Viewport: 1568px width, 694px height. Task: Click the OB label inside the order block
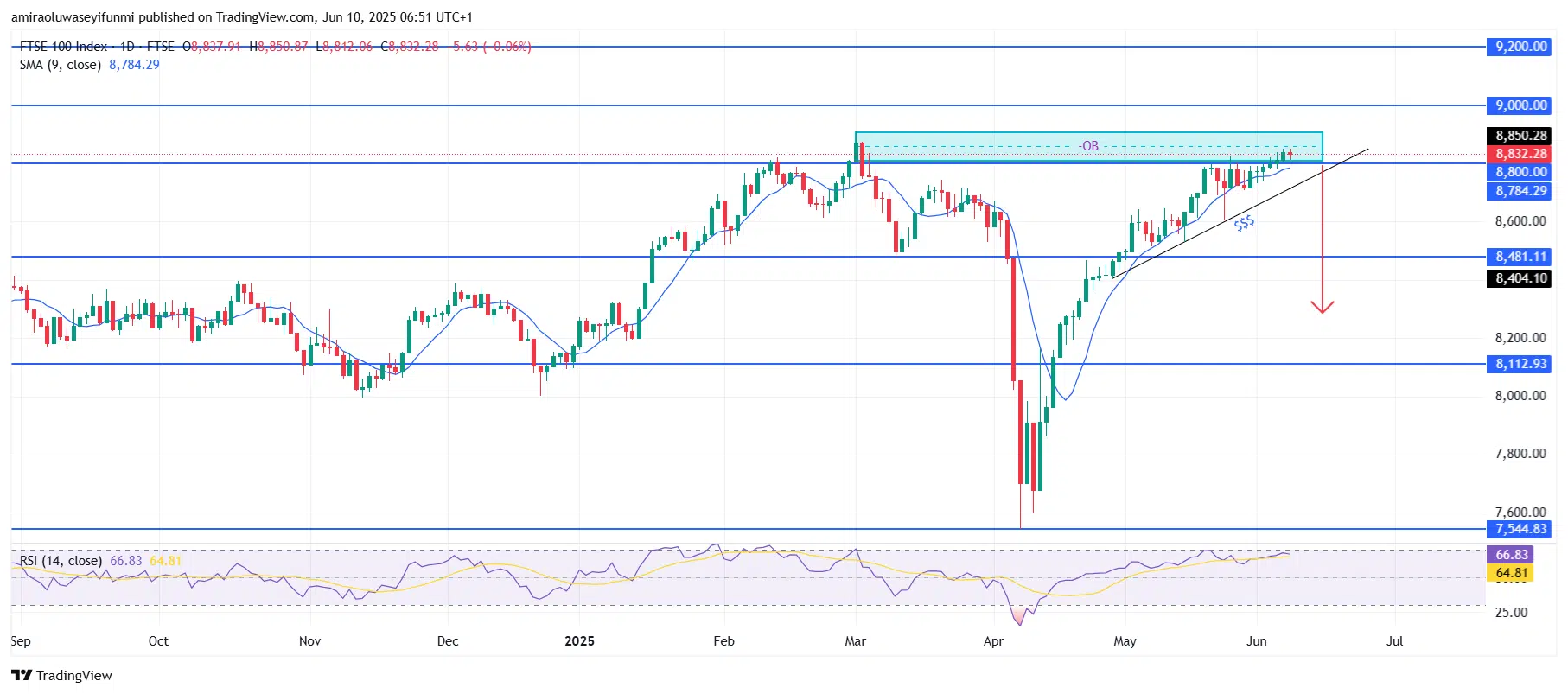pyautogui.click(x=1089, y=146)
